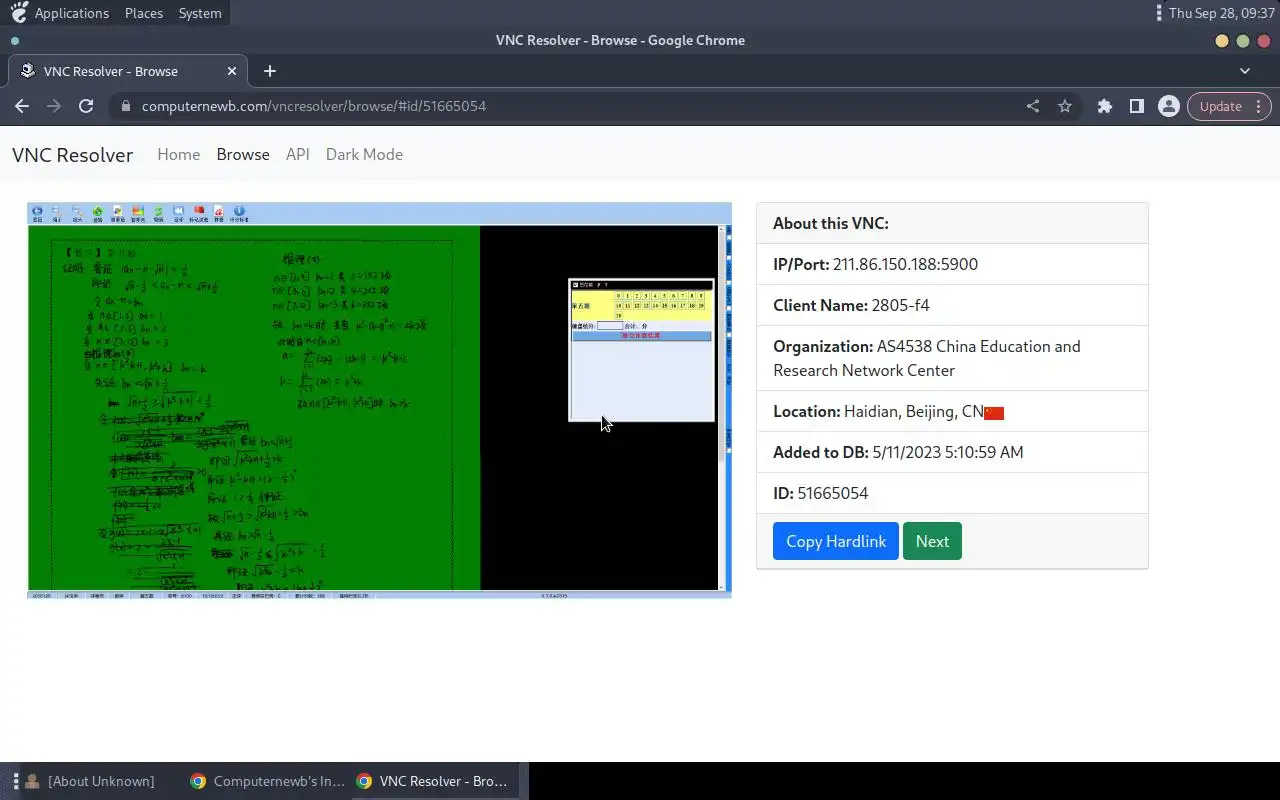
Task: Select the Client Name 2805-f4 text
Action: [x=900, y=305]
